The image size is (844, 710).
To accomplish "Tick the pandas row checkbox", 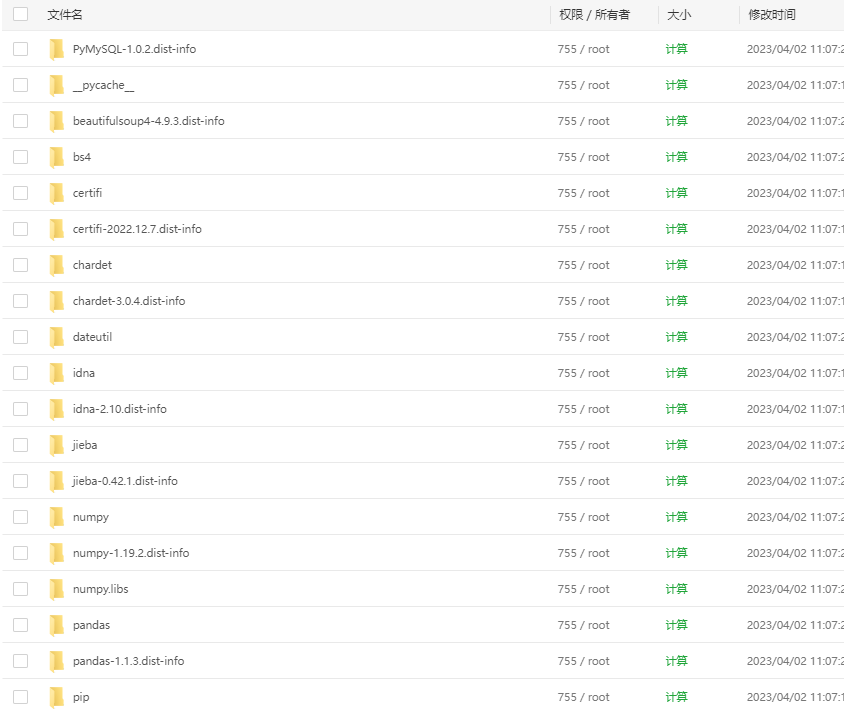I will (x=20, y=625).
